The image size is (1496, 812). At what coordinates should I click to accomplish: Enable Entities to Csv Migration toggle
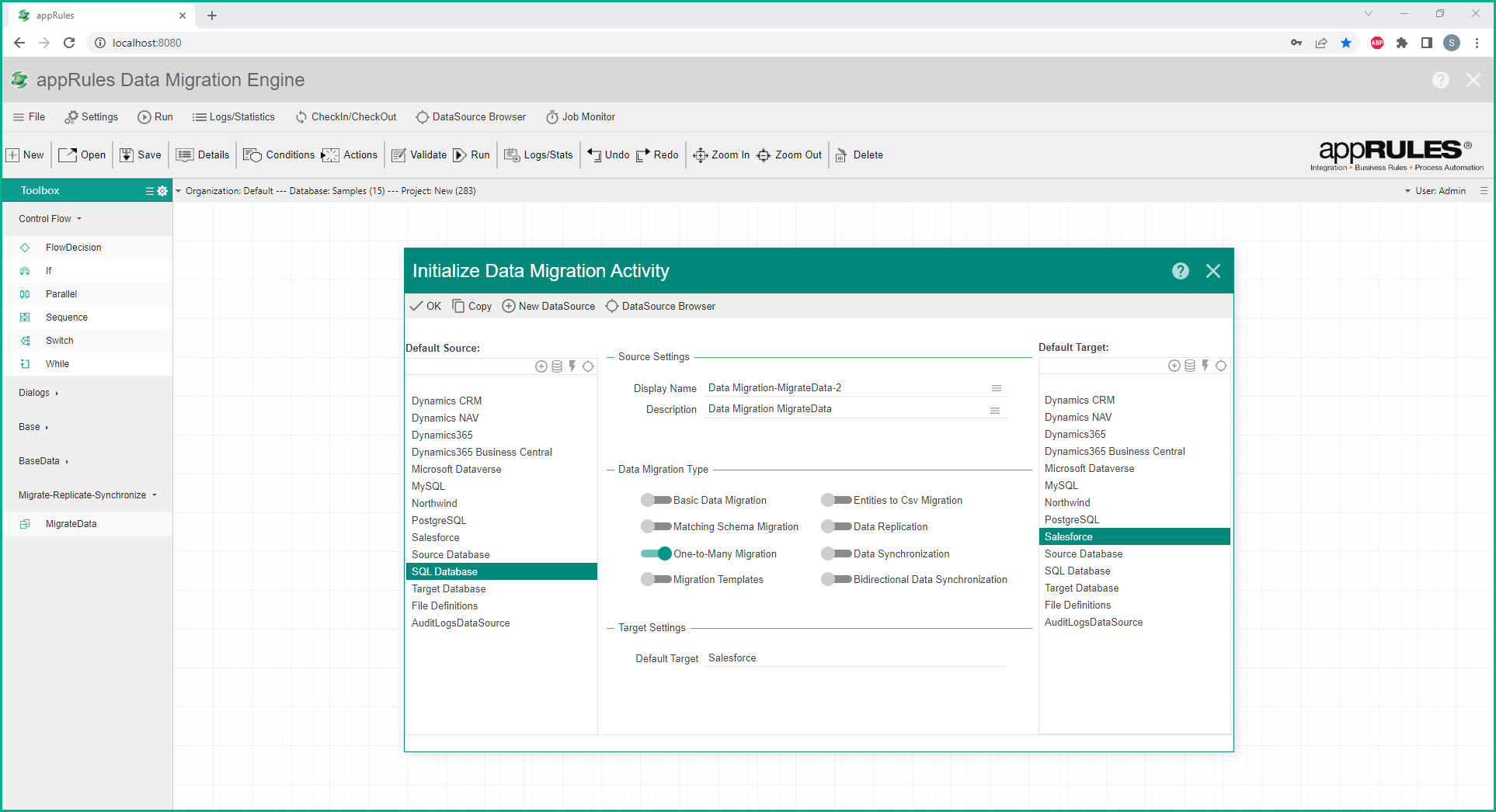[x=837, y=500]
